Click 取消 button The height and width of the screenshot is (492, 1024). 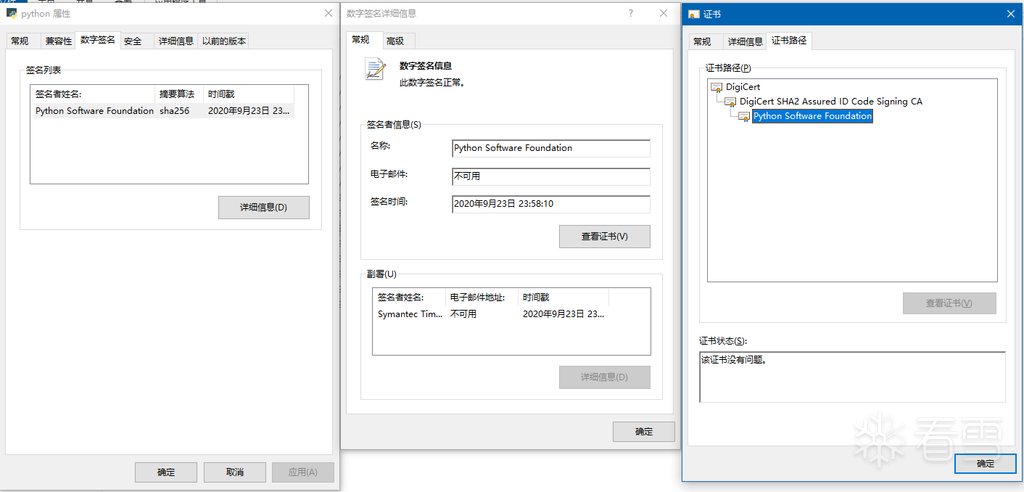[234, 472]
